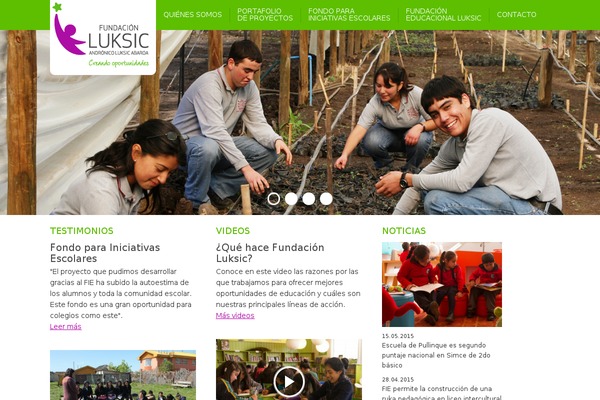Open Portafolio de Proyectos menu item
This screenshot has height=400, width=600.
pos(265,15)
